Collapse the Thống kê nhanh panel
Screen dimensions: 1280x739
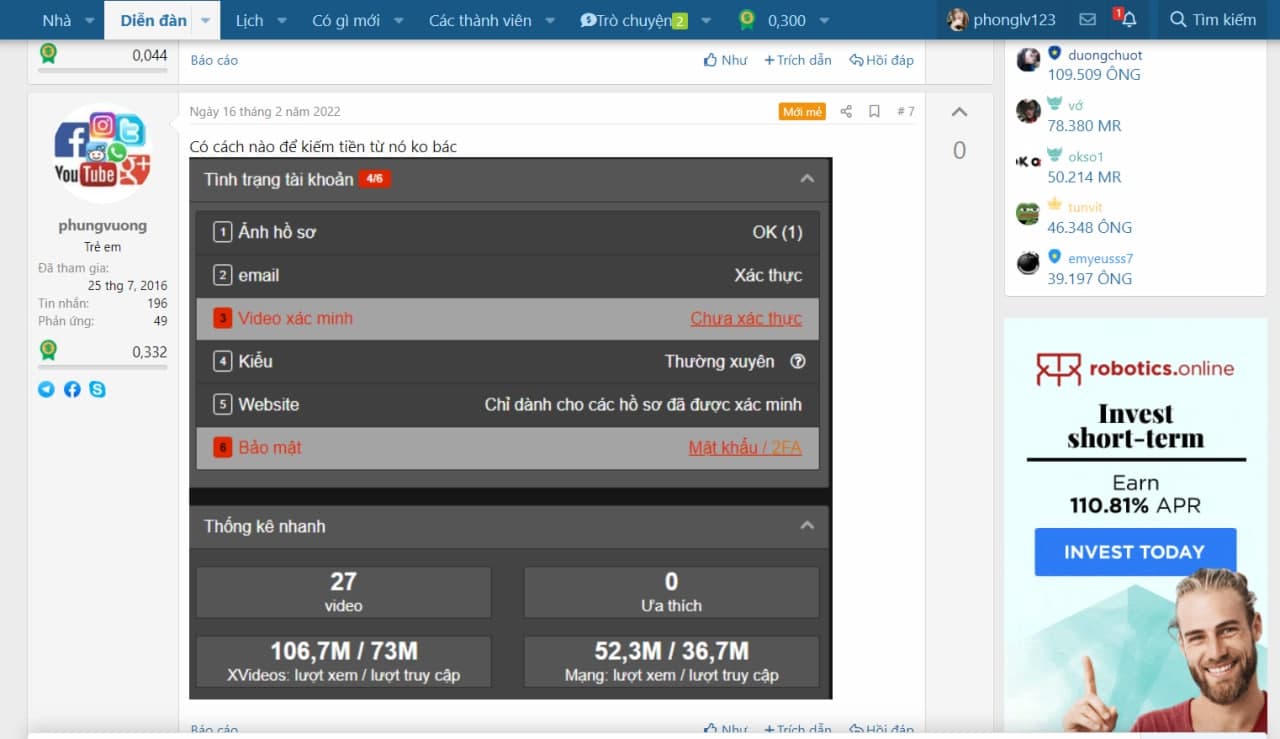pyautogui.click(x=807, y=526)
